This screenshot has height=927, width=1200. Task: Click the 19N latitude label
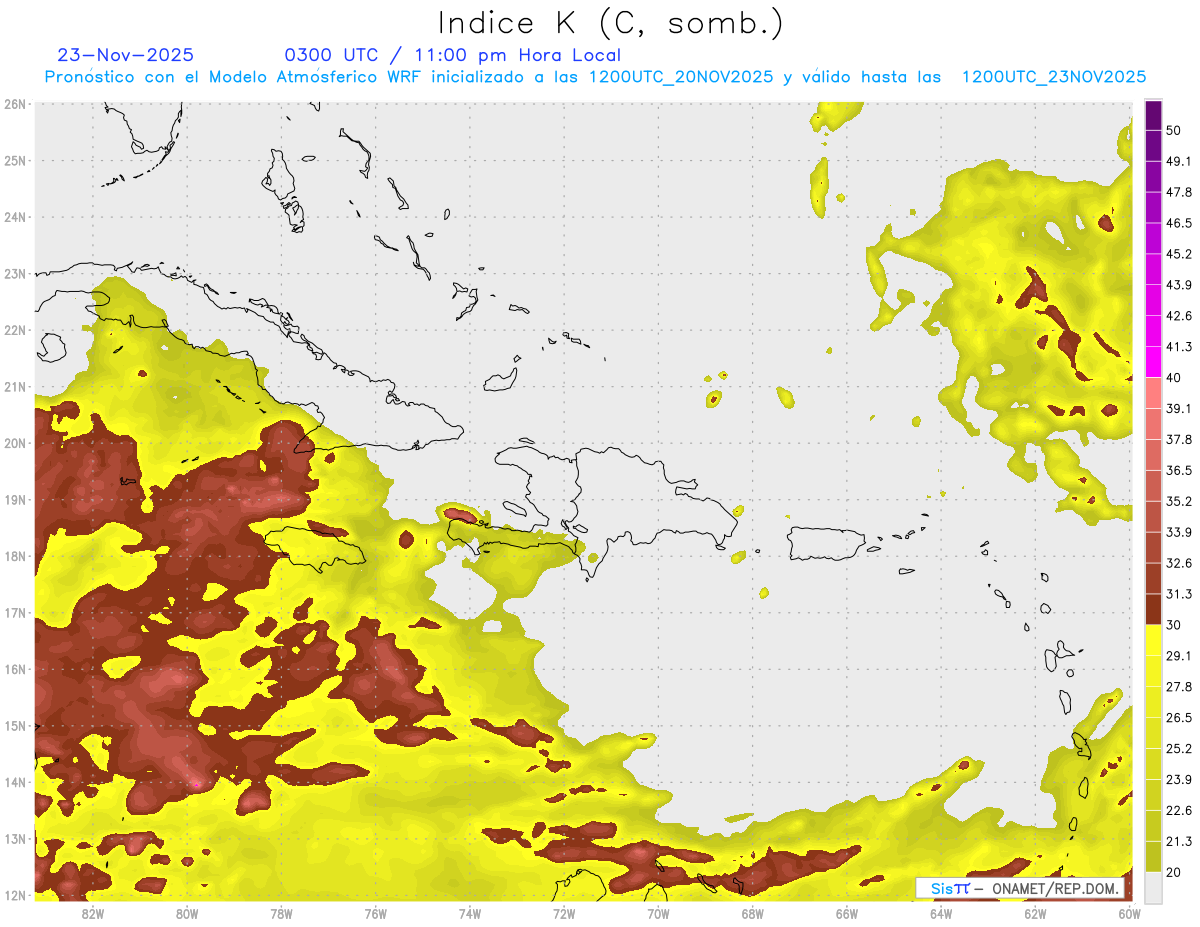point(16,499)
